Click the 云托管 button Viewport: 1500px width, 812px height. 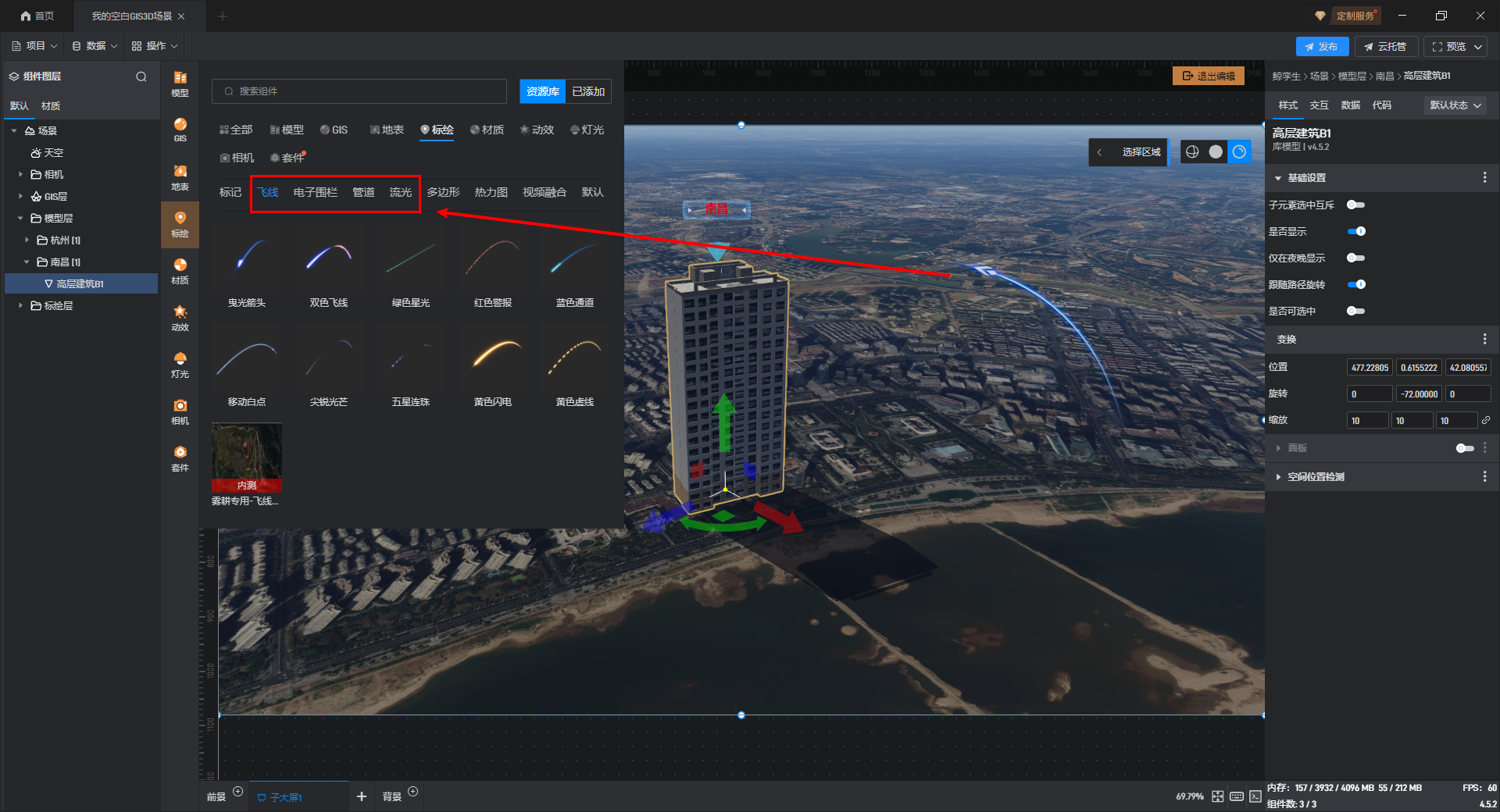1385,47
